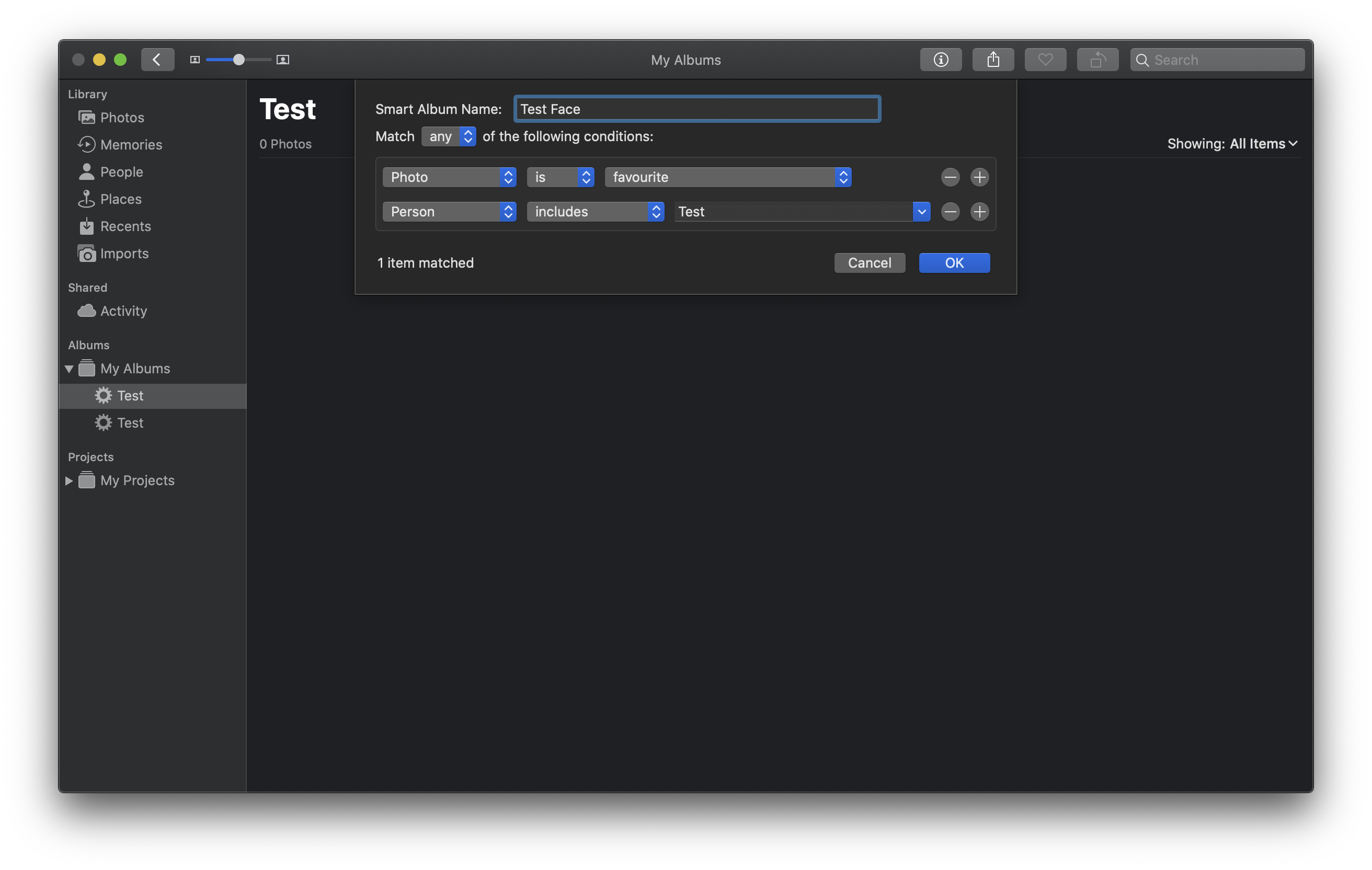Click the Favourite heart icon
Image resolution: width=1372 pixels, height=870 pixels.
1045,60
